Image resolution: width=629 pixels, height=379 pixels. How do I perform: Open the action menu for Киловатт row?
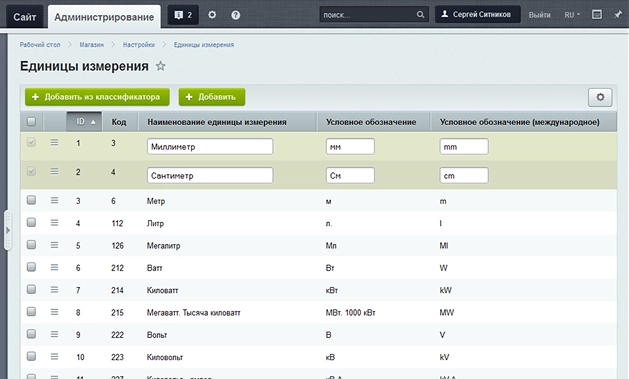[55, 290]
